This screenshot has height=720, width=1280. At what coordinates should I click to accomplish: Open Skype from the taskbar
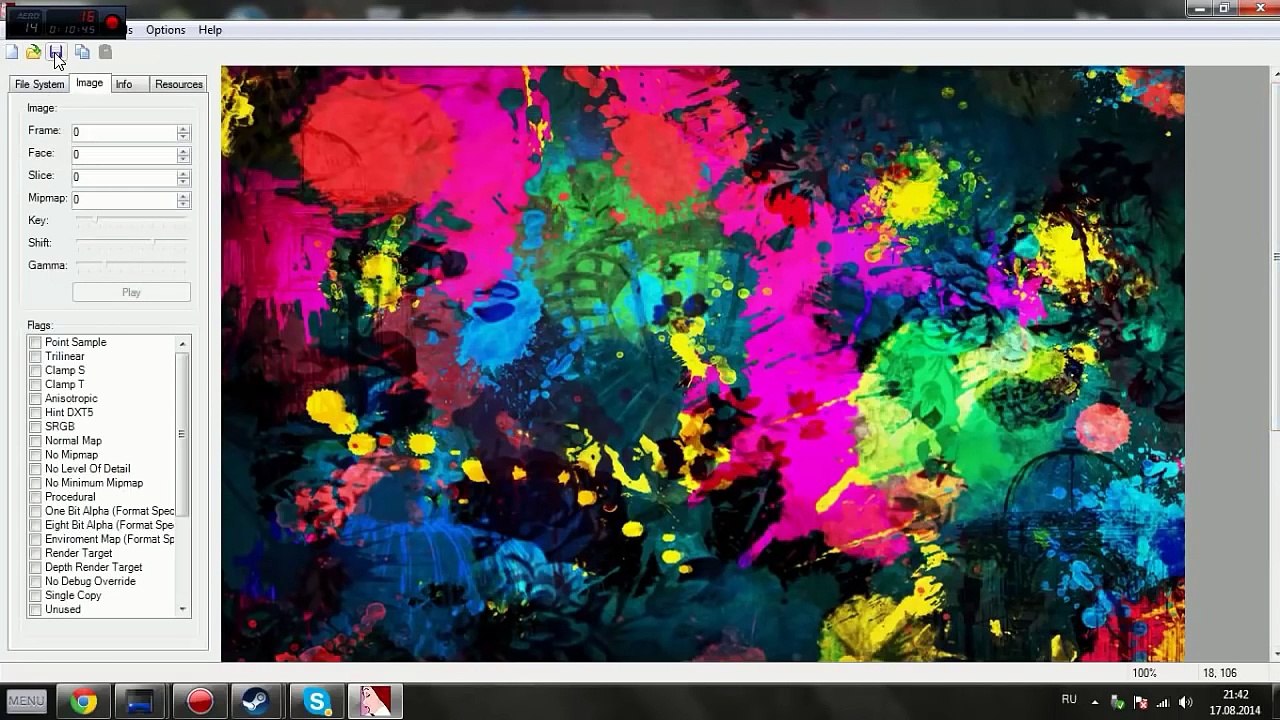[x=316, y=701]
